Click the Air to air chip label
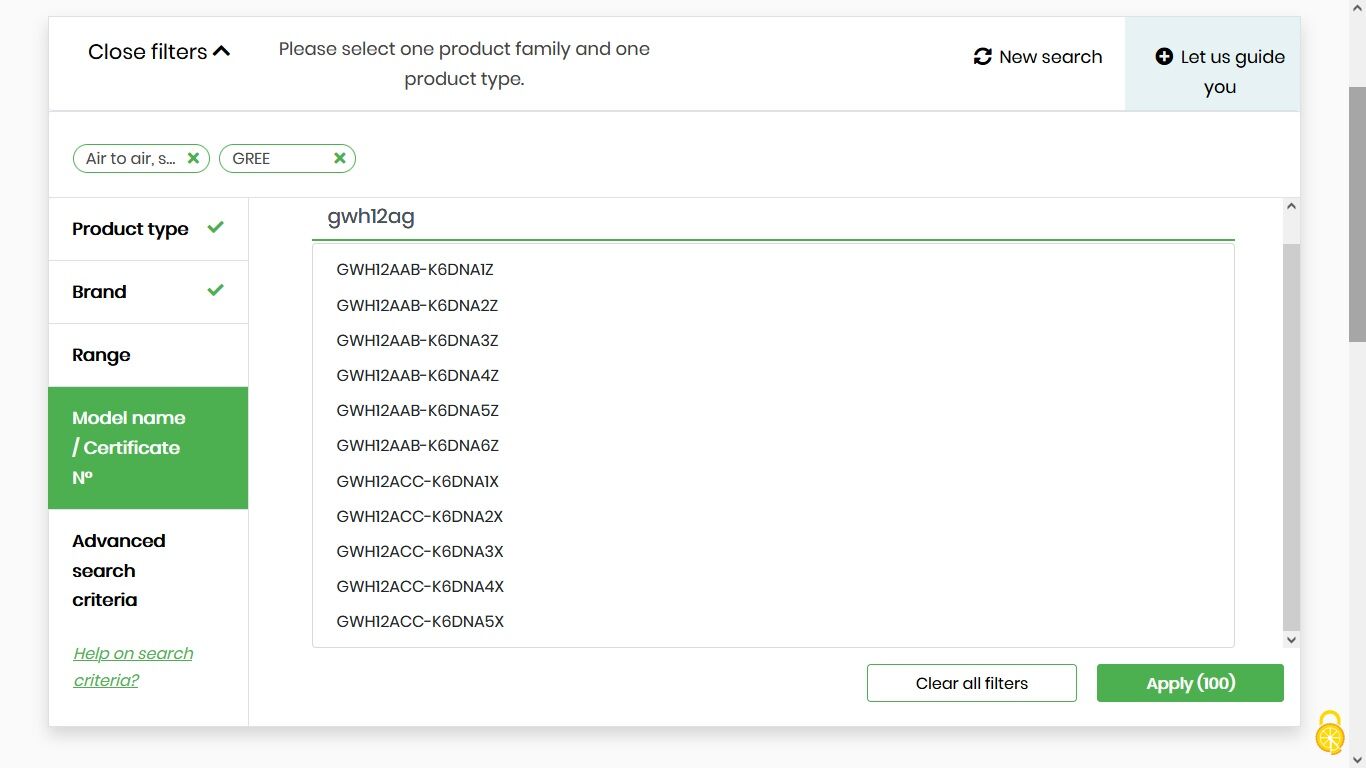The image size is (1366, 768). pyautogui.click(x=131, y=158)
